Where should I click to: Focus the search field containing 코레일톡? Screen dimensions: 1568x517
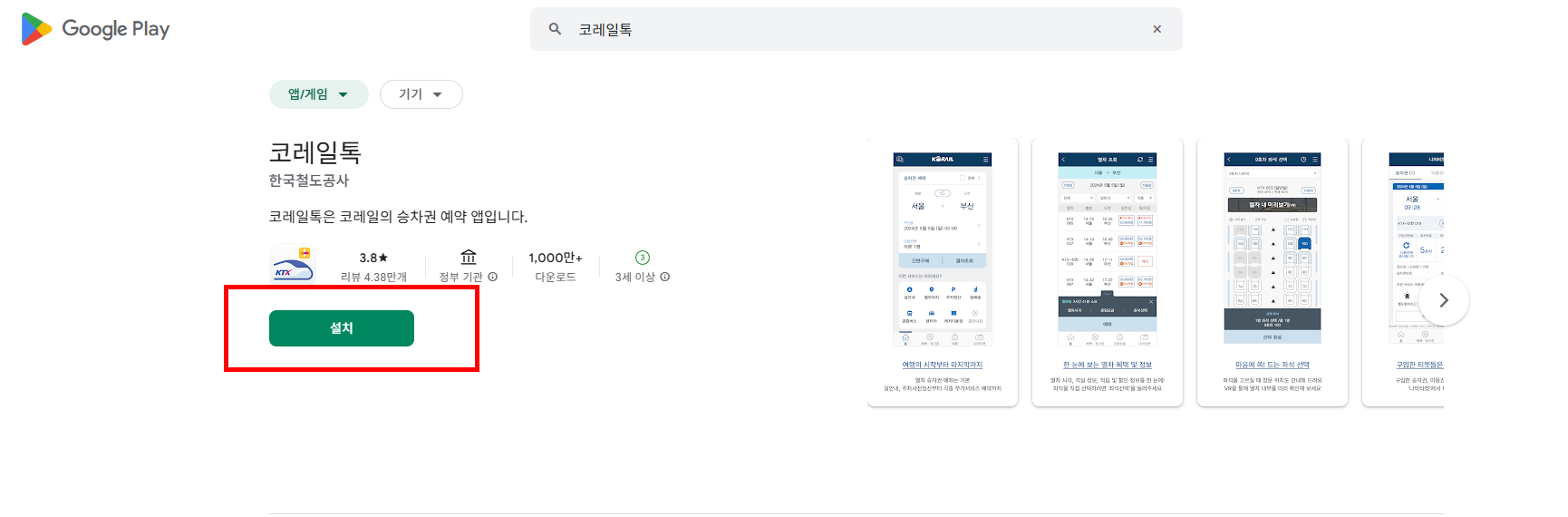857,29
